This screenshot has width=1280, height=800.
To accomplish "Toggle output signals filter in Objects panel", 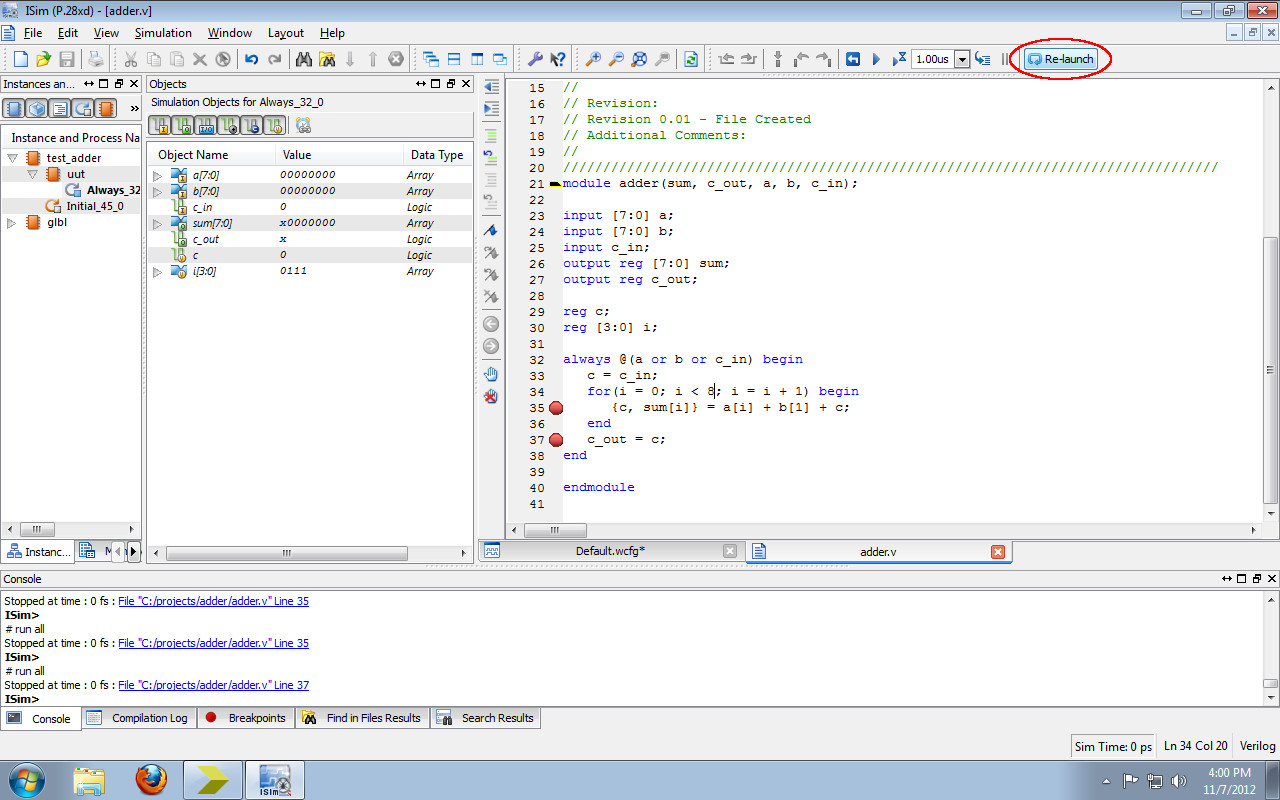I will click(x=182, y=125).
